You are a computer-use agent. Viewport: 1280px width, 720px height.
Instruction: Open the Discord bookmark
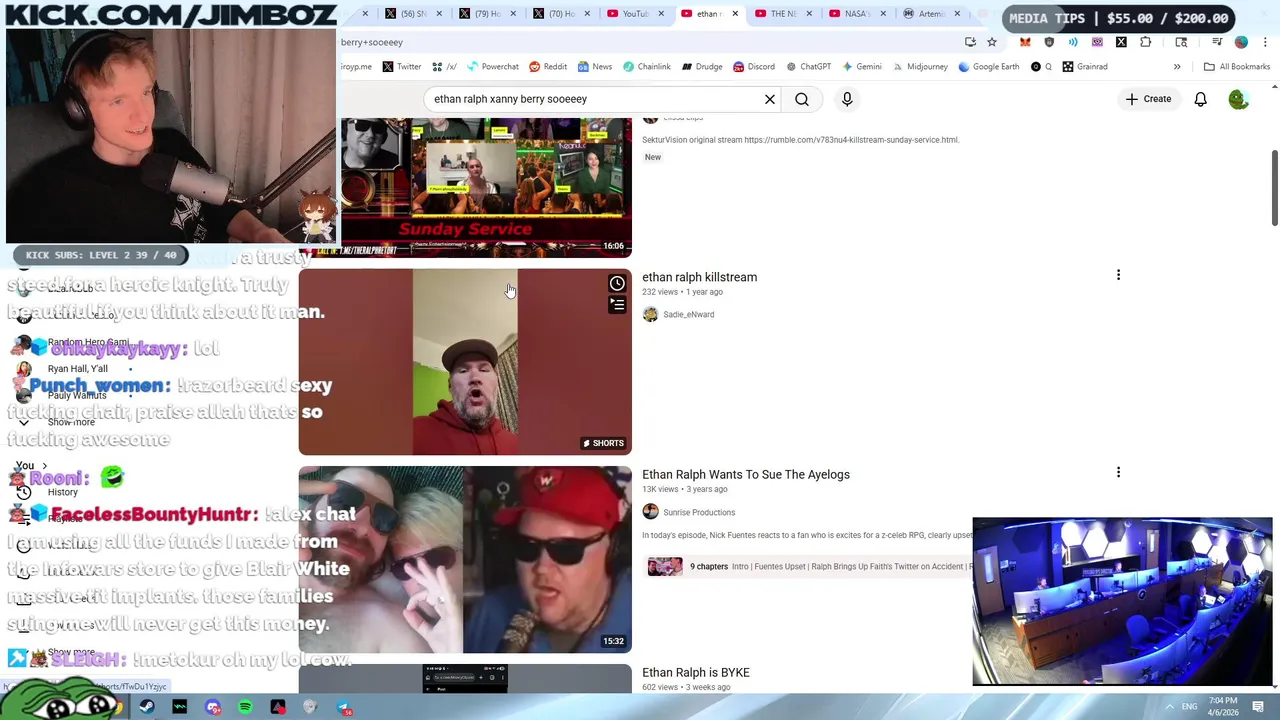point(754,67)
